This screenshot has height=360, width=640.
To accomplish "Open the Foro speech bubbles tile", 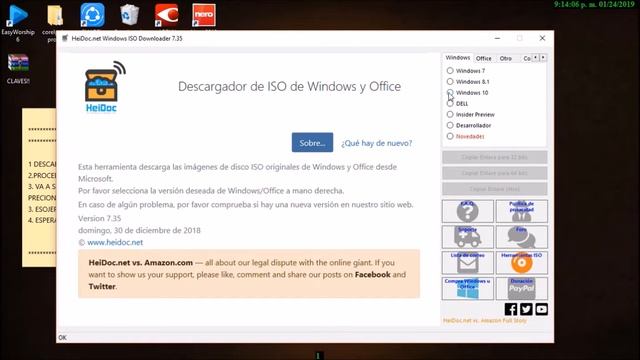I will 521,237.
